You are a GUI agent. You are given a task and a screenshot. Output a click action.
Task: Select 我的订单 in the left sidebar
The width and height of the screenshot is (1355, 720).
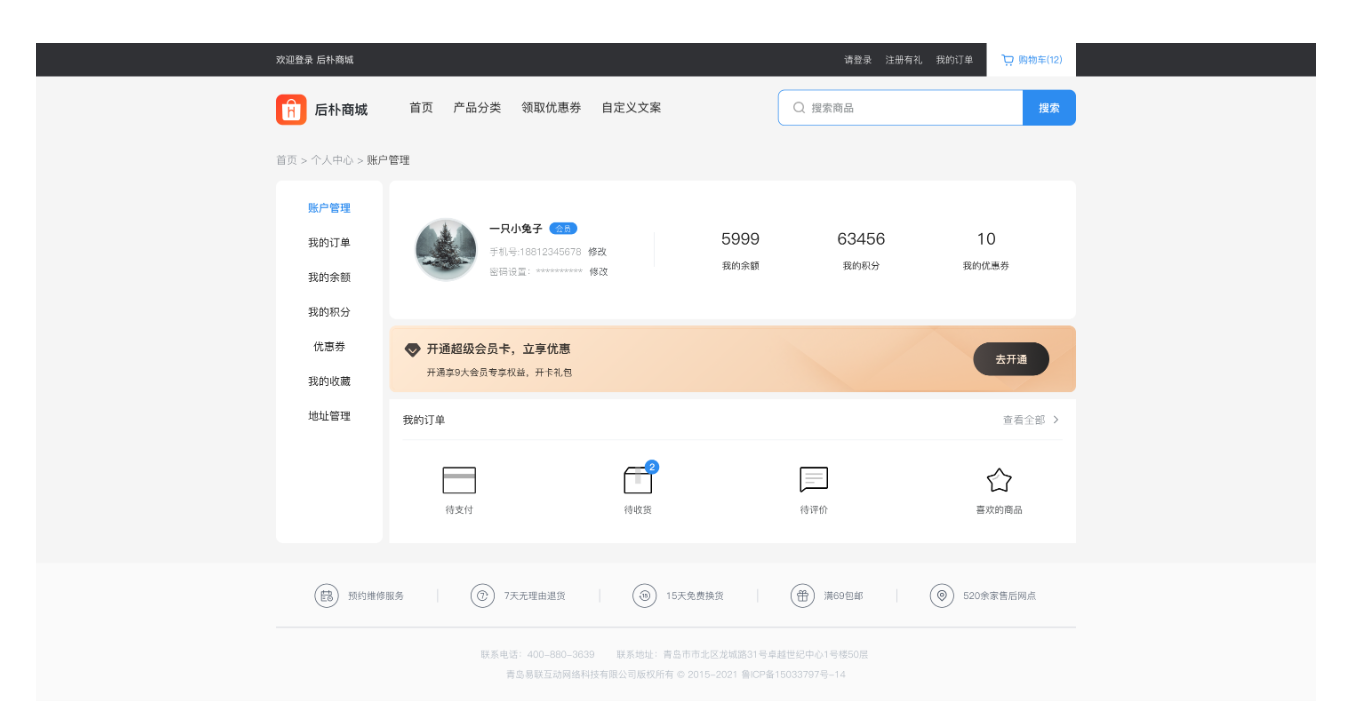coord(329,243)
